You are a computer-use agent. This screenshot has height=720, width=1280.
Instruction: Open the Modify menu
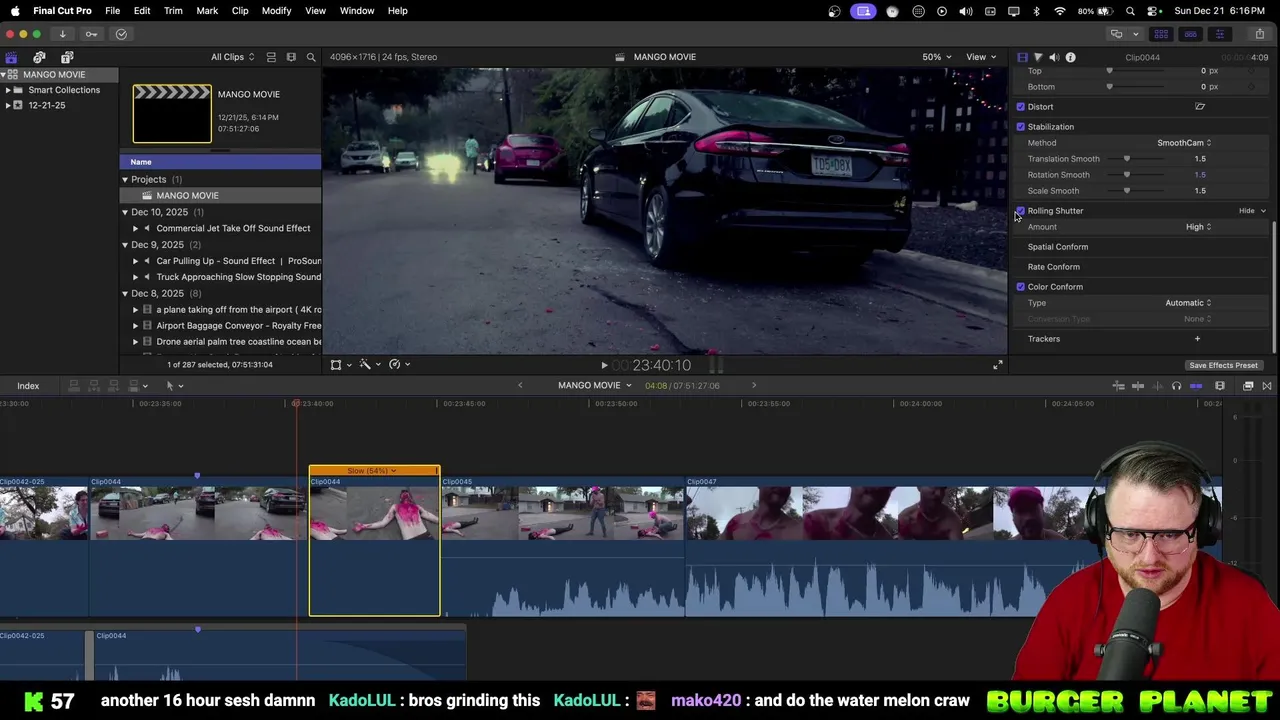(276, 10)
